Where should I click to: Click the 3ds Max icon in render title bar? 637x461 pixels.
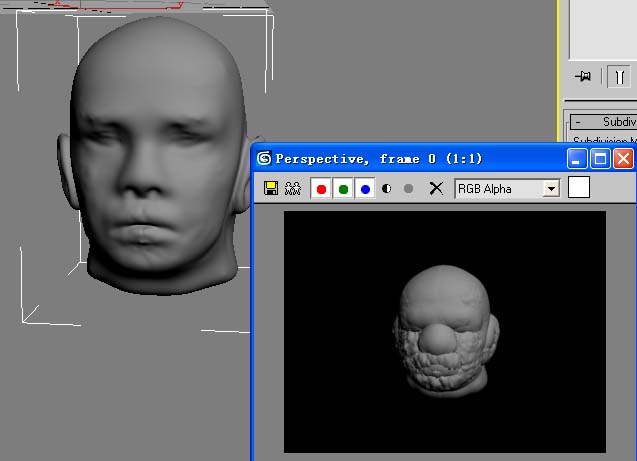[264, 158]
